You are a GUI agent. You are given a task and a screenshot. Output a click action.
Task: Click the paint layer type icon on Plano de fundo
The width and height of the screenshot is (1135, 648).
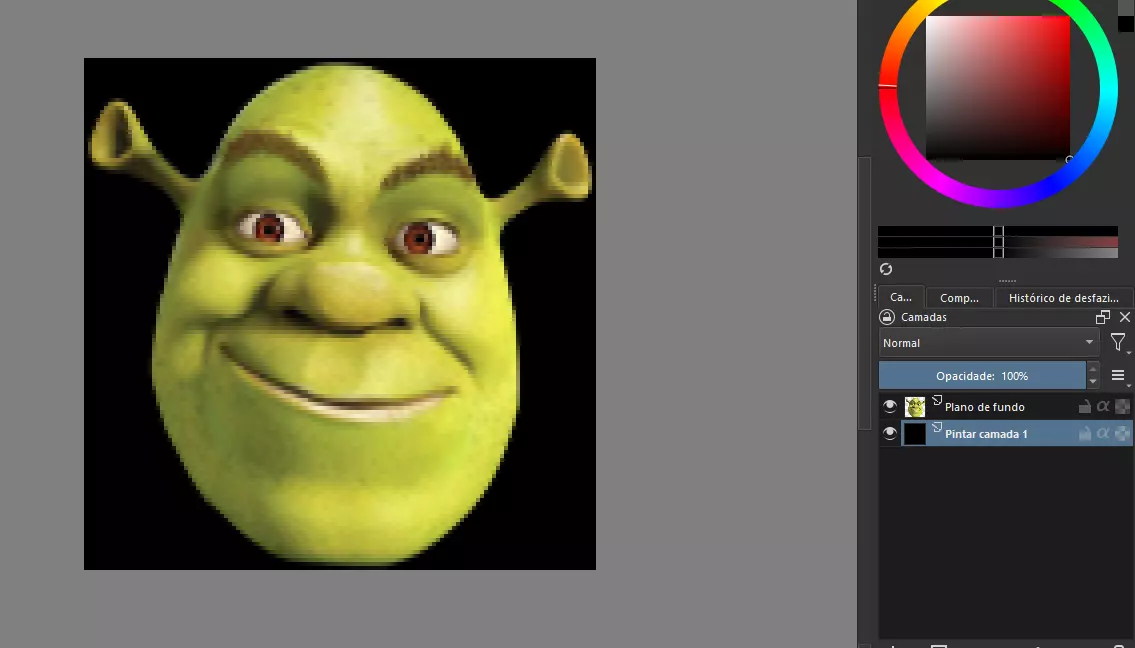coord(937,400)
